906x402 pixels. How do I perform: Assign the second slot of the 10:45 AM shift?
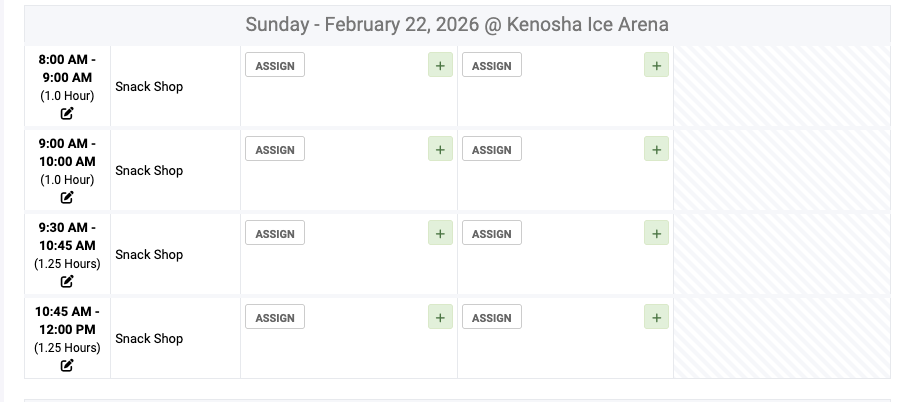click(x=491, y=318)
